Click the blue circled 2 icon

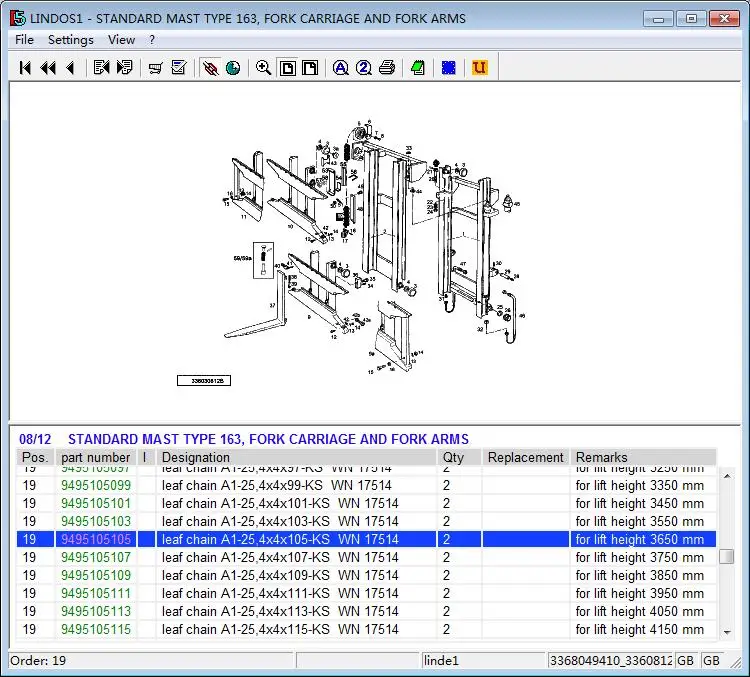coord(363,68)
